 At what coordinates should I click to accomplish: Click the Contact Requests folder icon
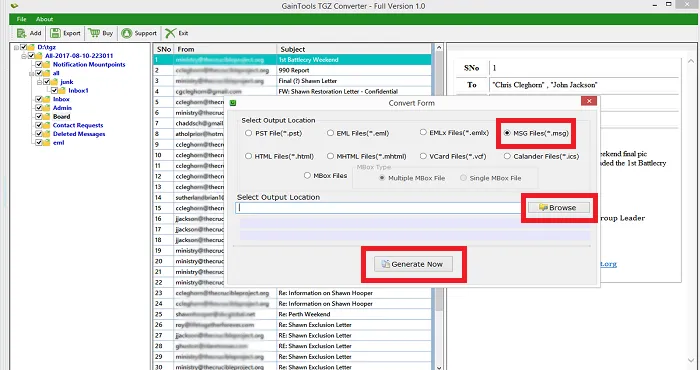tap(46, 125)
